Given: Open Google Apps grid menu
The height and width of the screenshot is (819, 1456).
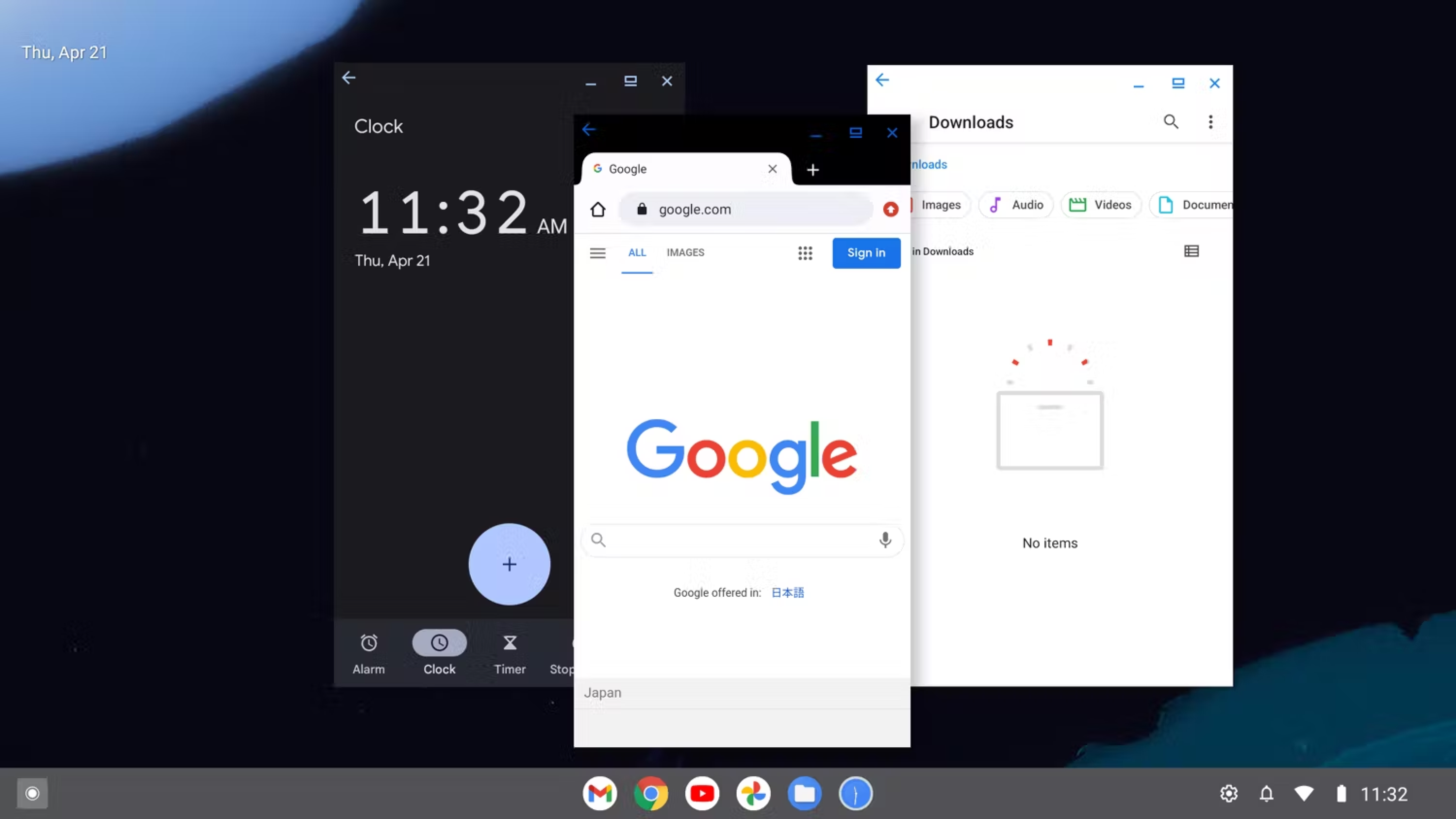Looking at the screenshot, I should click(x=805, y=252).
